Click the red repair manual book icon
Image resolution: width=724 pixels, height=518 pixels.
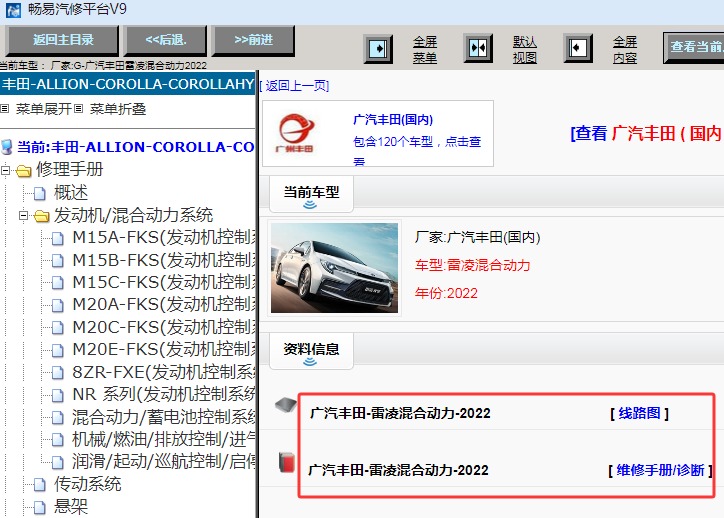[x=287, y=463]
